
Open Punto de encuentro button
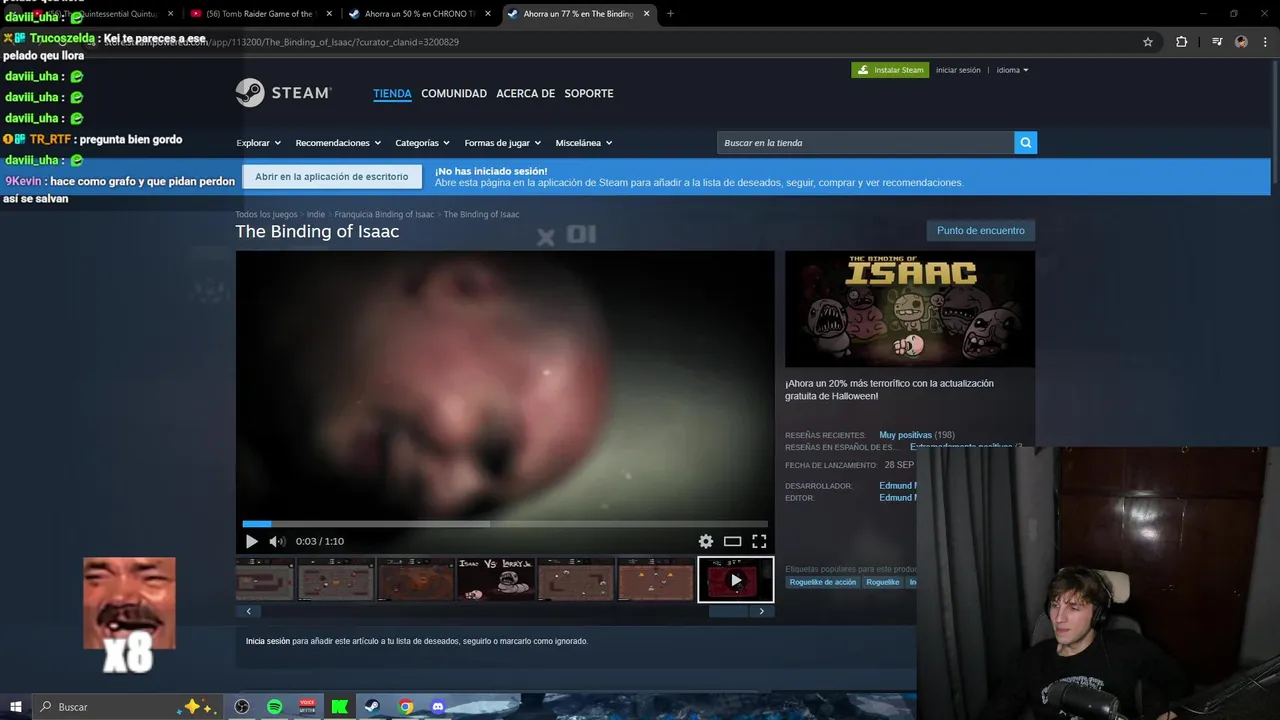pos(980,231)
